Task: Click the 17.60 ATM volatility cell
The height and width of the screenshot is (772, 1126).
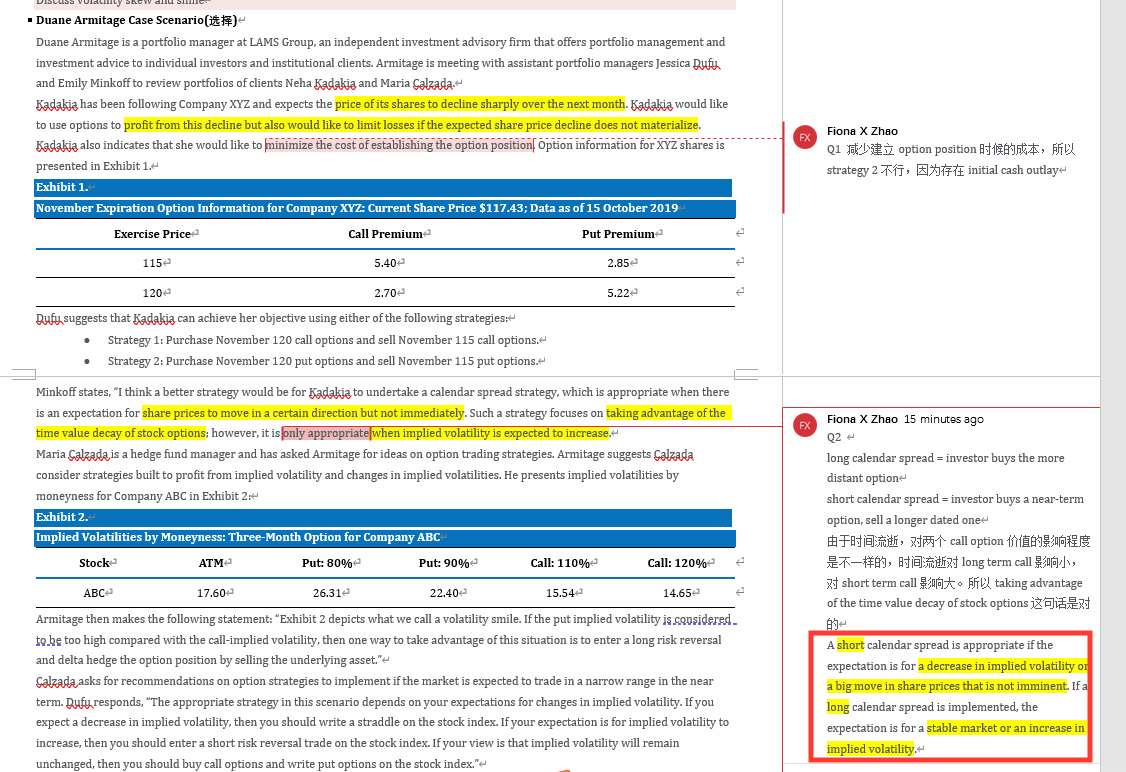Action: 212,593
